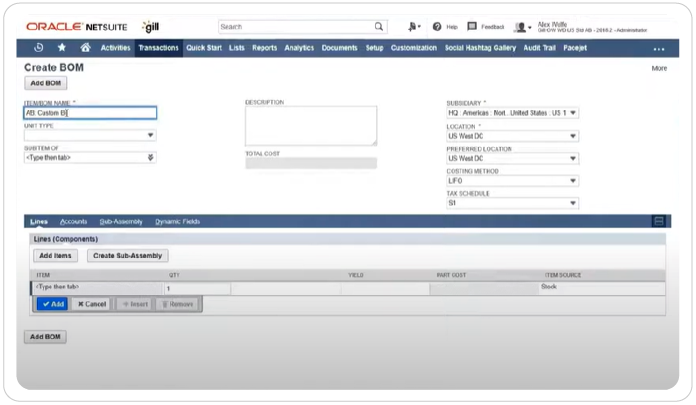Open the Reports menu
The image size is (696, 405).
265,48
